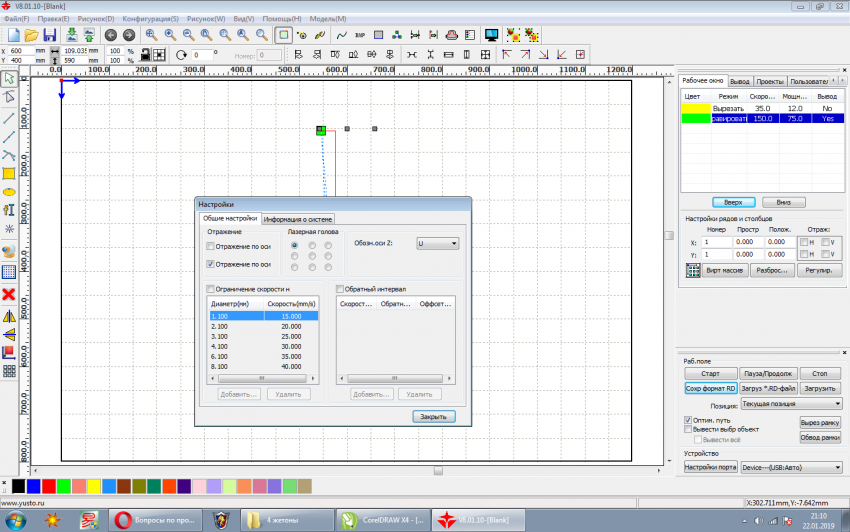Select the ellipse drawing tool
The image size is (850, 532).
(x=8, y=191)
